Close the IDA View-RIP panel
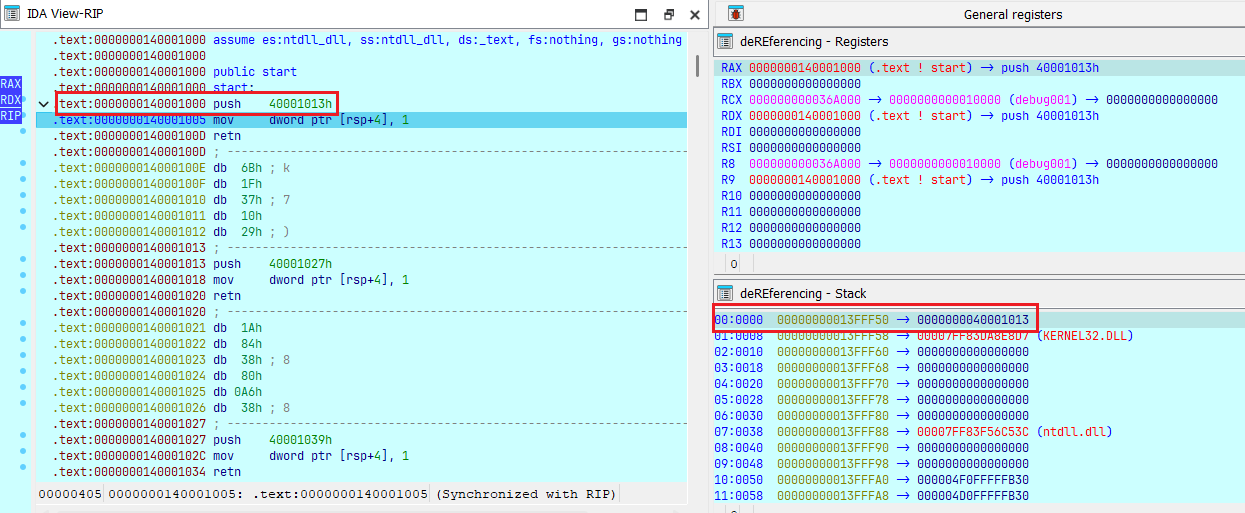This screenshot has height=513, width=1245. (695, 15)
